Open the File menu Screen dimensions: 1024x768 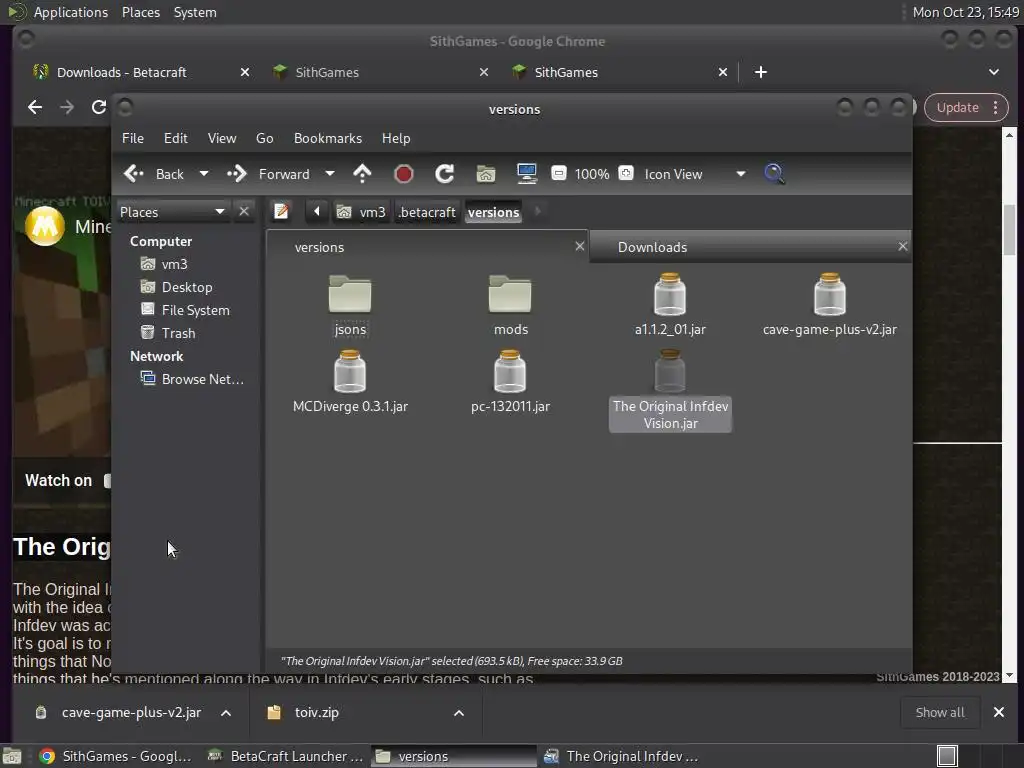coord(133,138)
